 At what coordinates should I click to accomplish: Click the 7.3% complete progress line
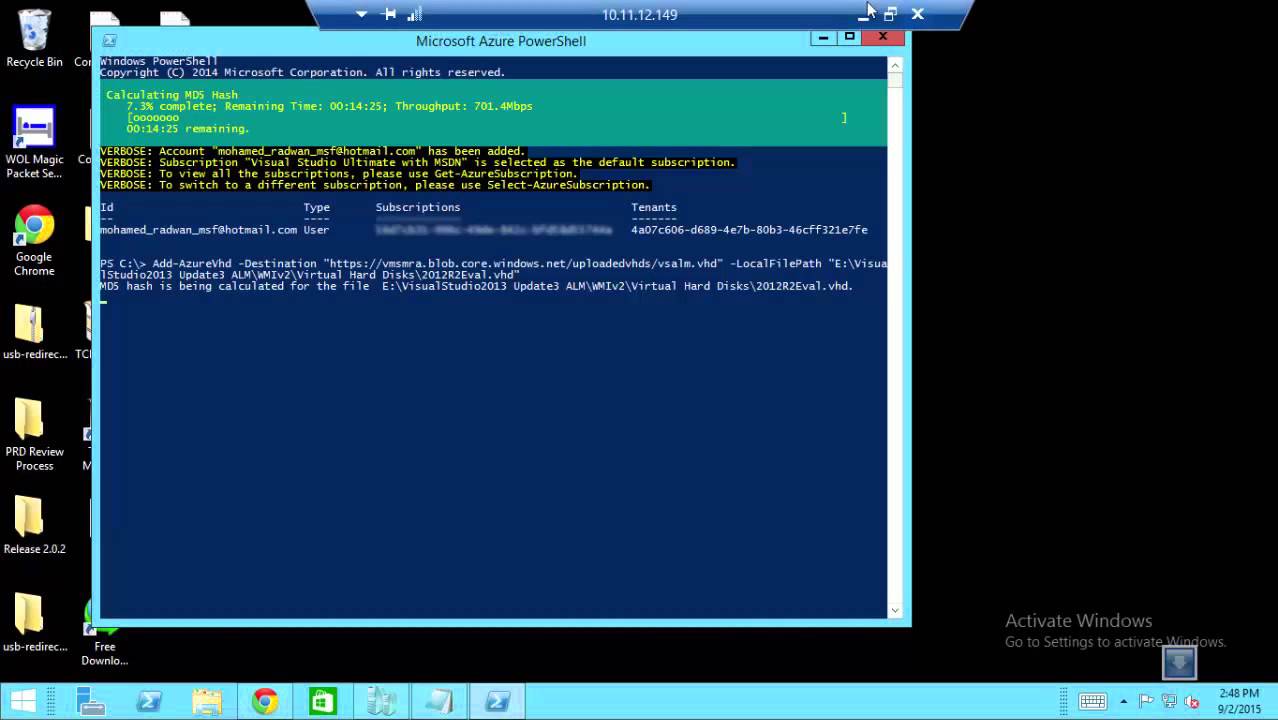329,106
